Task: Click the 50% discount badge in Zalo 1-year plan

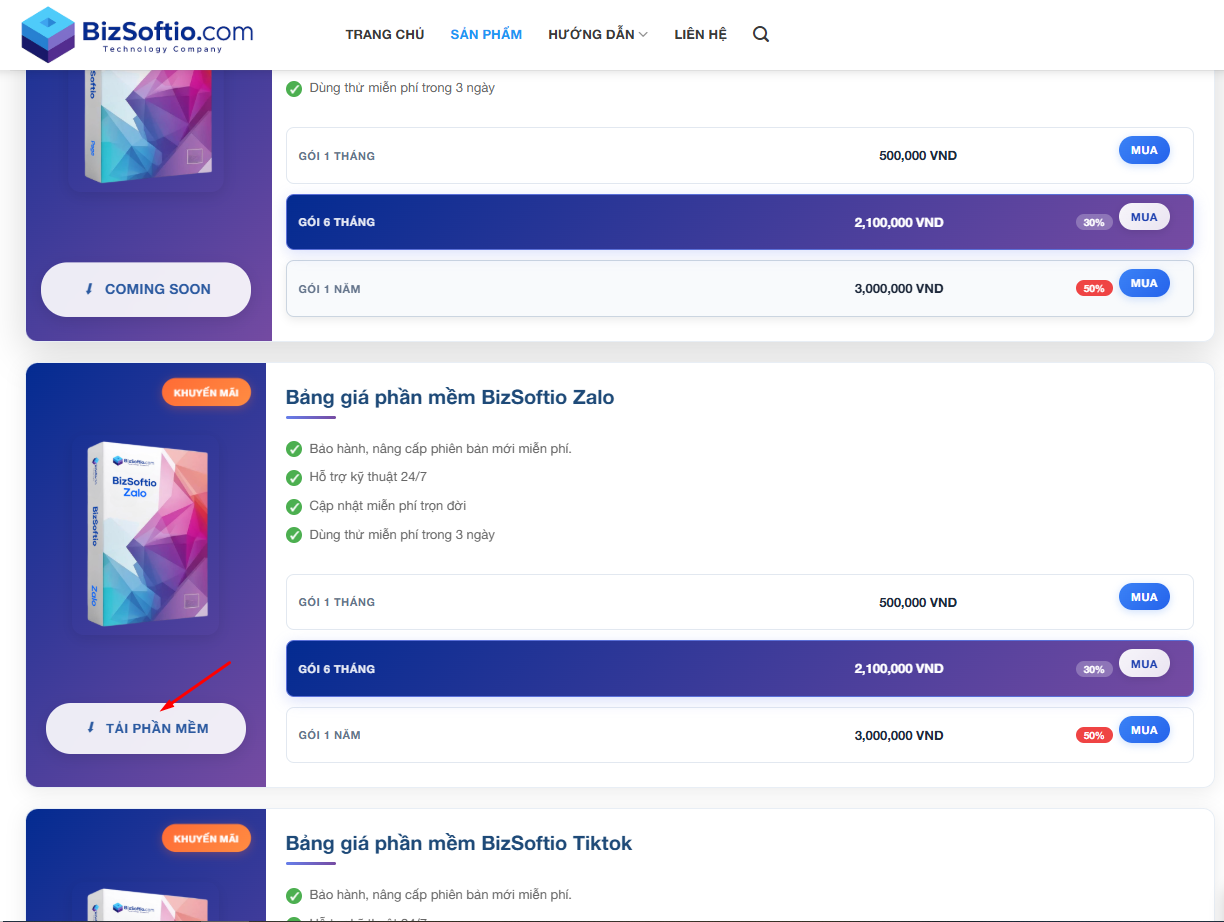Action: coord(1093,735)
